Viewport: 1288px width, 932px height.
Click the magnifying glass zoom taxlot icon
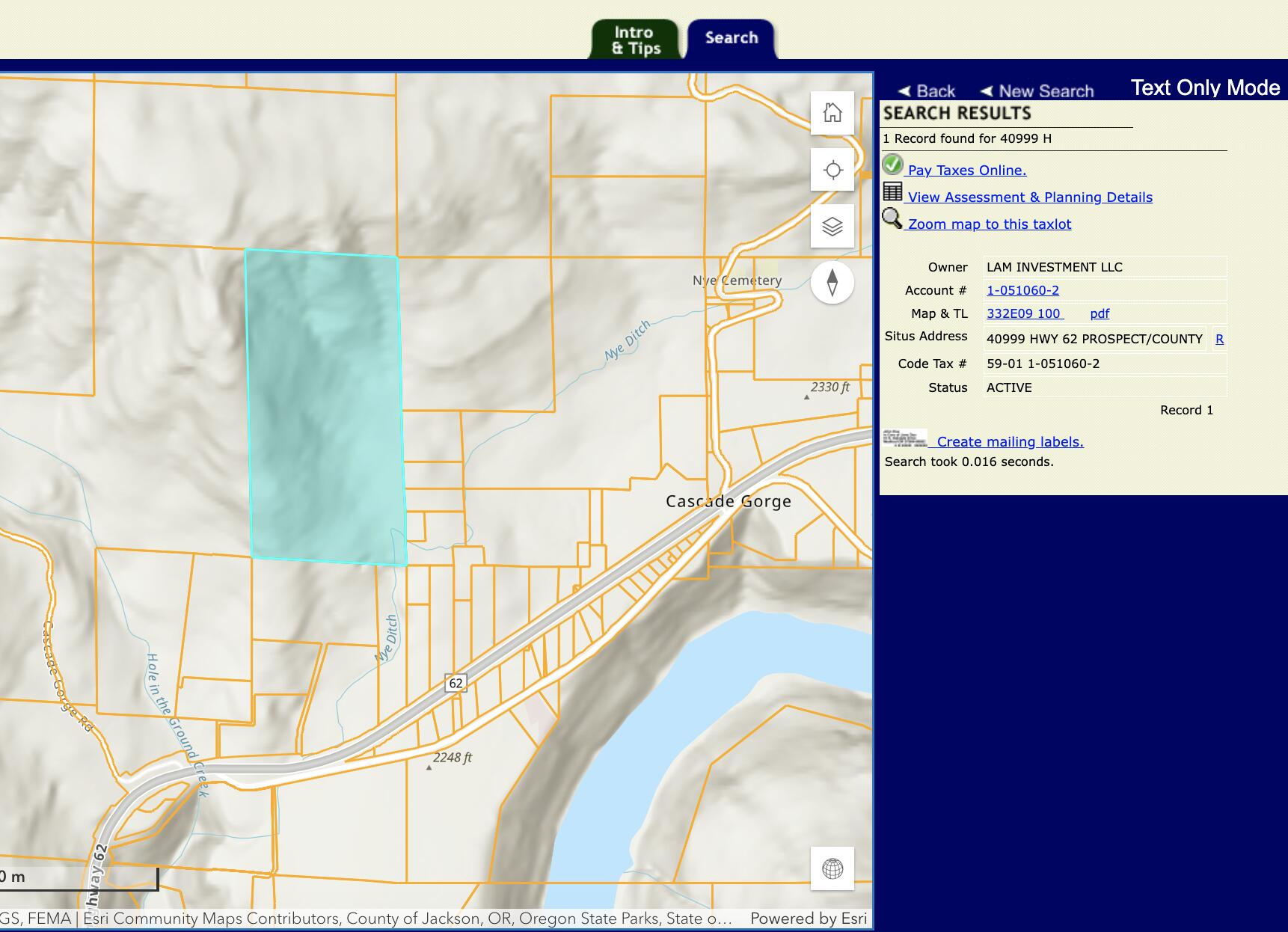892,218
